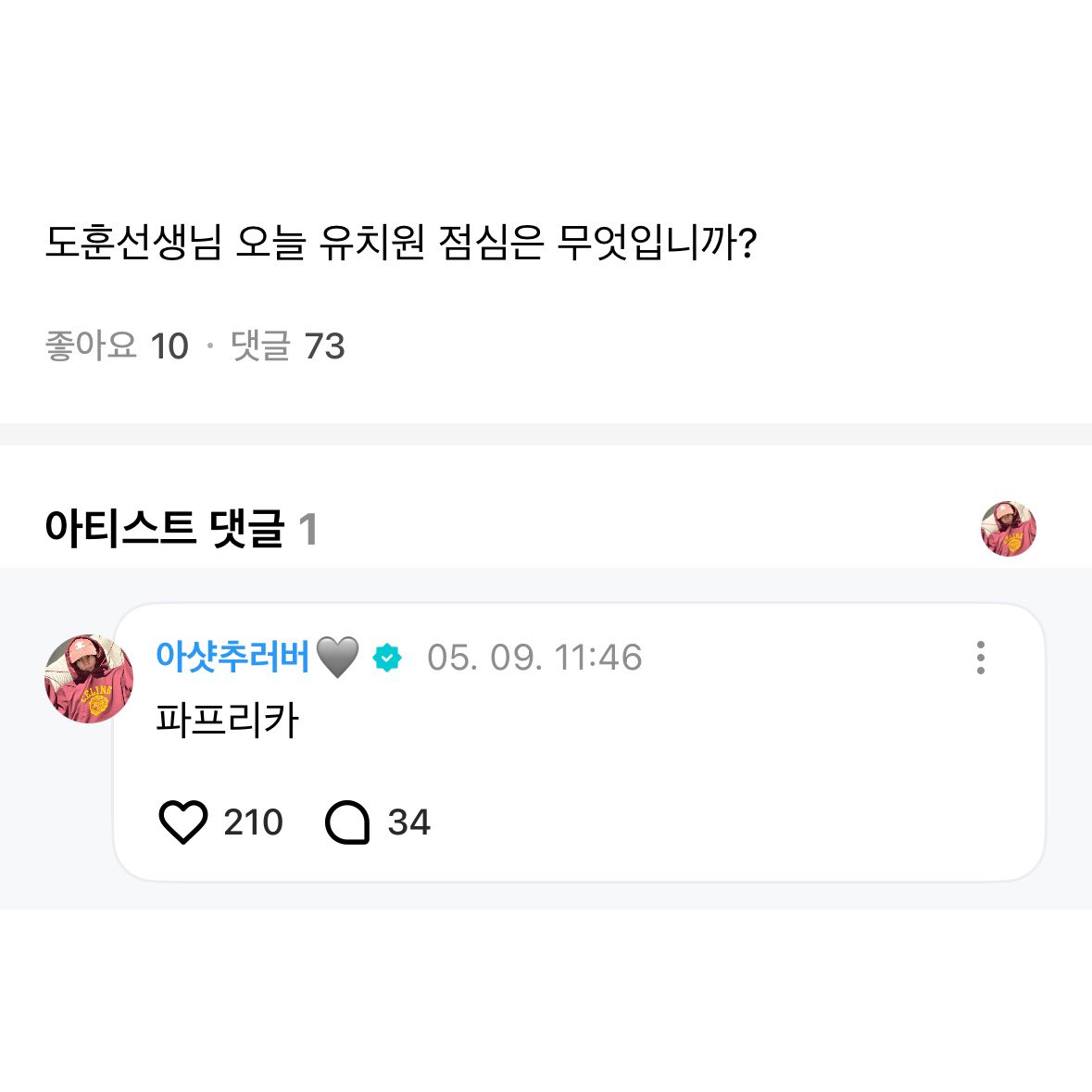Select the 아티스트 댓글 section header
Viewport: 1092px width, 1092px height.
tap(165, 530)
